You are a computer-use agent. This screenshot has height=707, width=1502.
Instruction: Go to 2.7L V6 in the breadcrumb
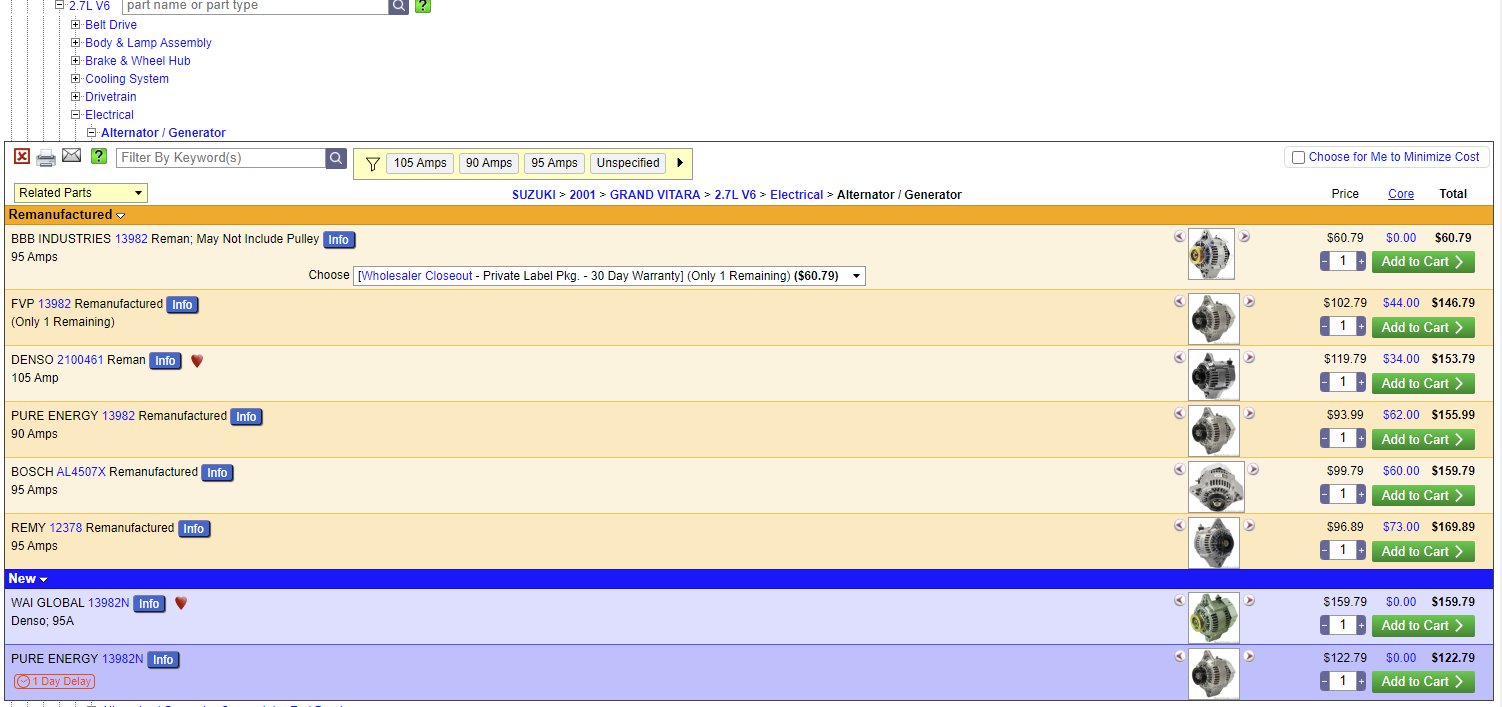tap(736, 195)
